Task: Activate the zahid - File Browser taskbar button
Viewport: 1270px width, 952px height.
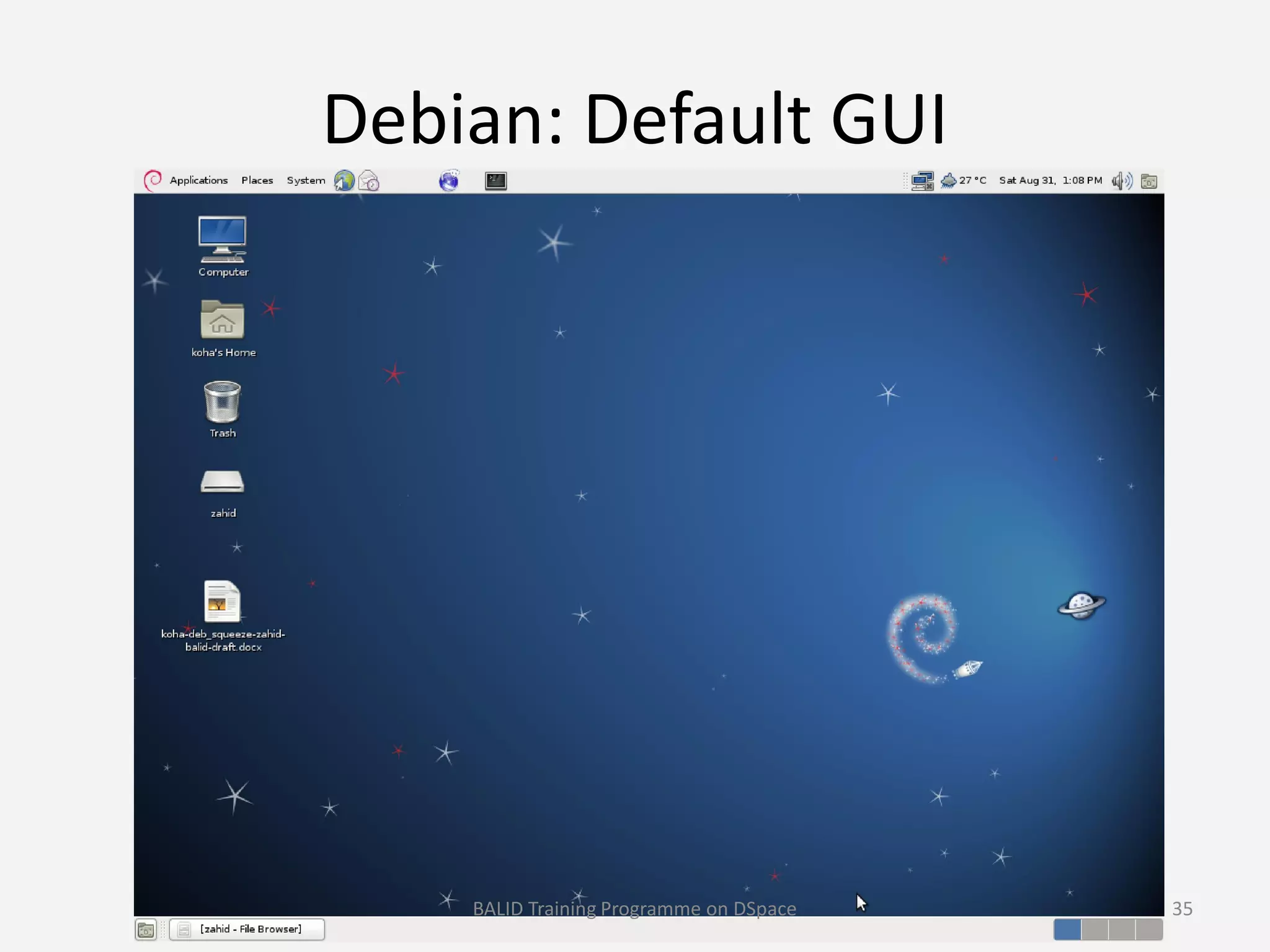Action: tap(247, 929)
